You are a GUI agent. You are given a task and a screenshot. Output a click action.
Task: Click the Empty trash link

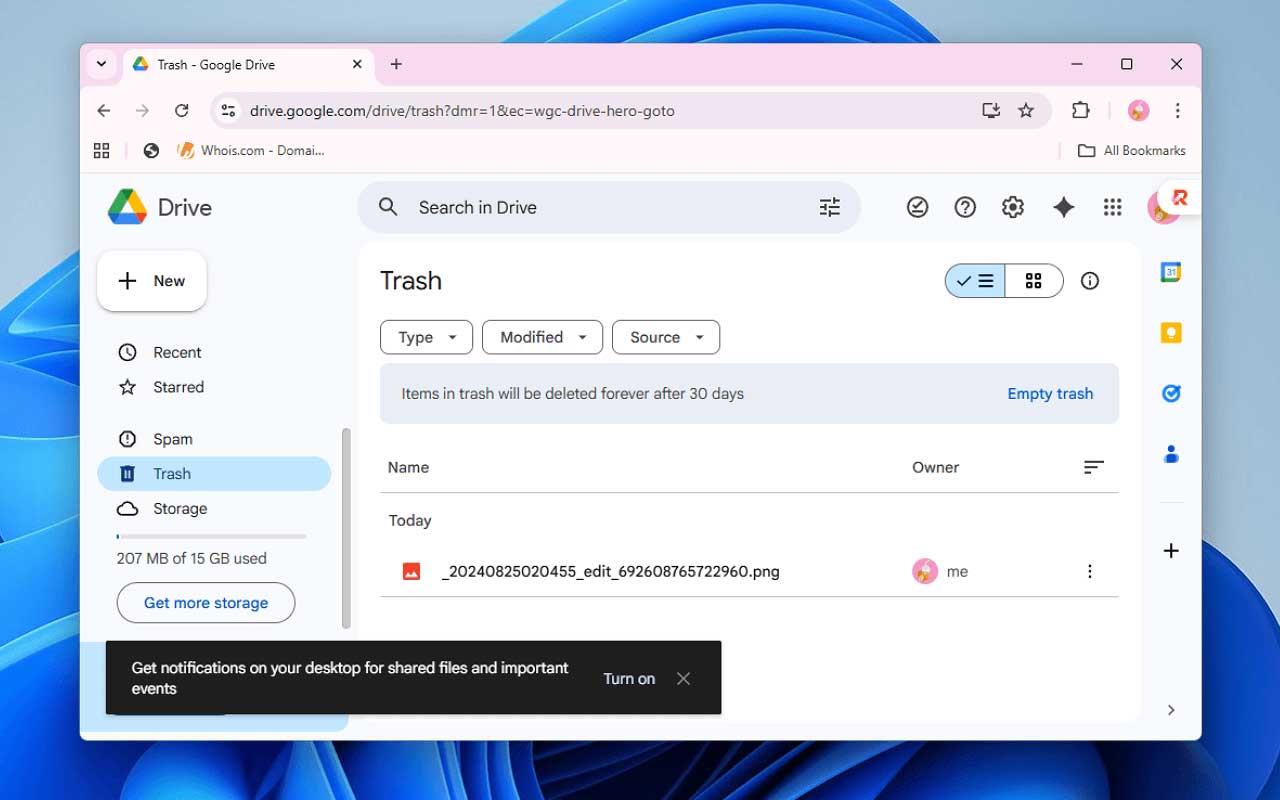click(1050, 394)
